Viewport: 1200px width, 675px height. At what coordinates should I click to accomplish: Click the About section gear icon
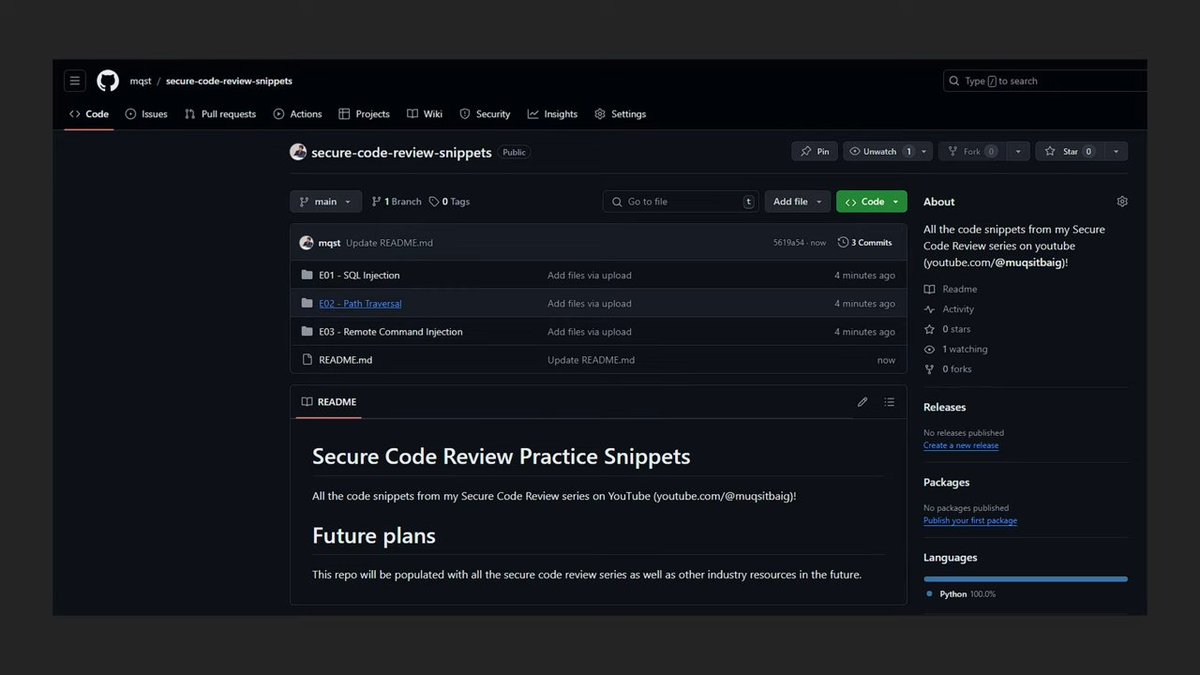pos(1121,200)
